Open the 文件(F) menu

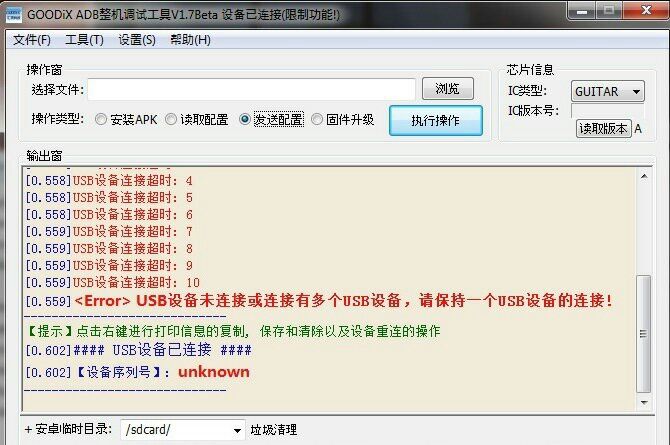(32, 40)
